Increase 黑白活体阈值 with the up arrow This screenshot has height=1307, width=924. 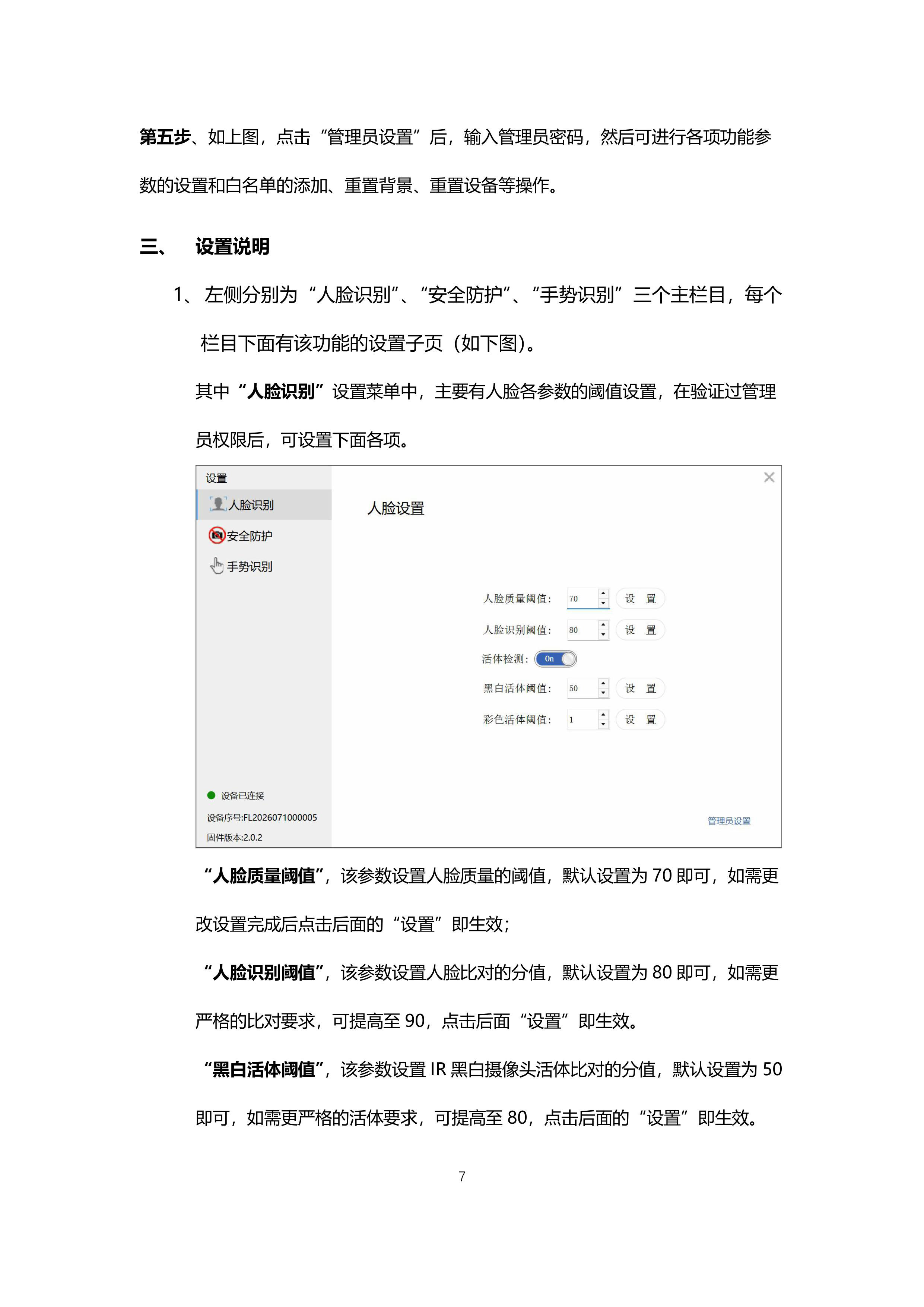[603, 683]
